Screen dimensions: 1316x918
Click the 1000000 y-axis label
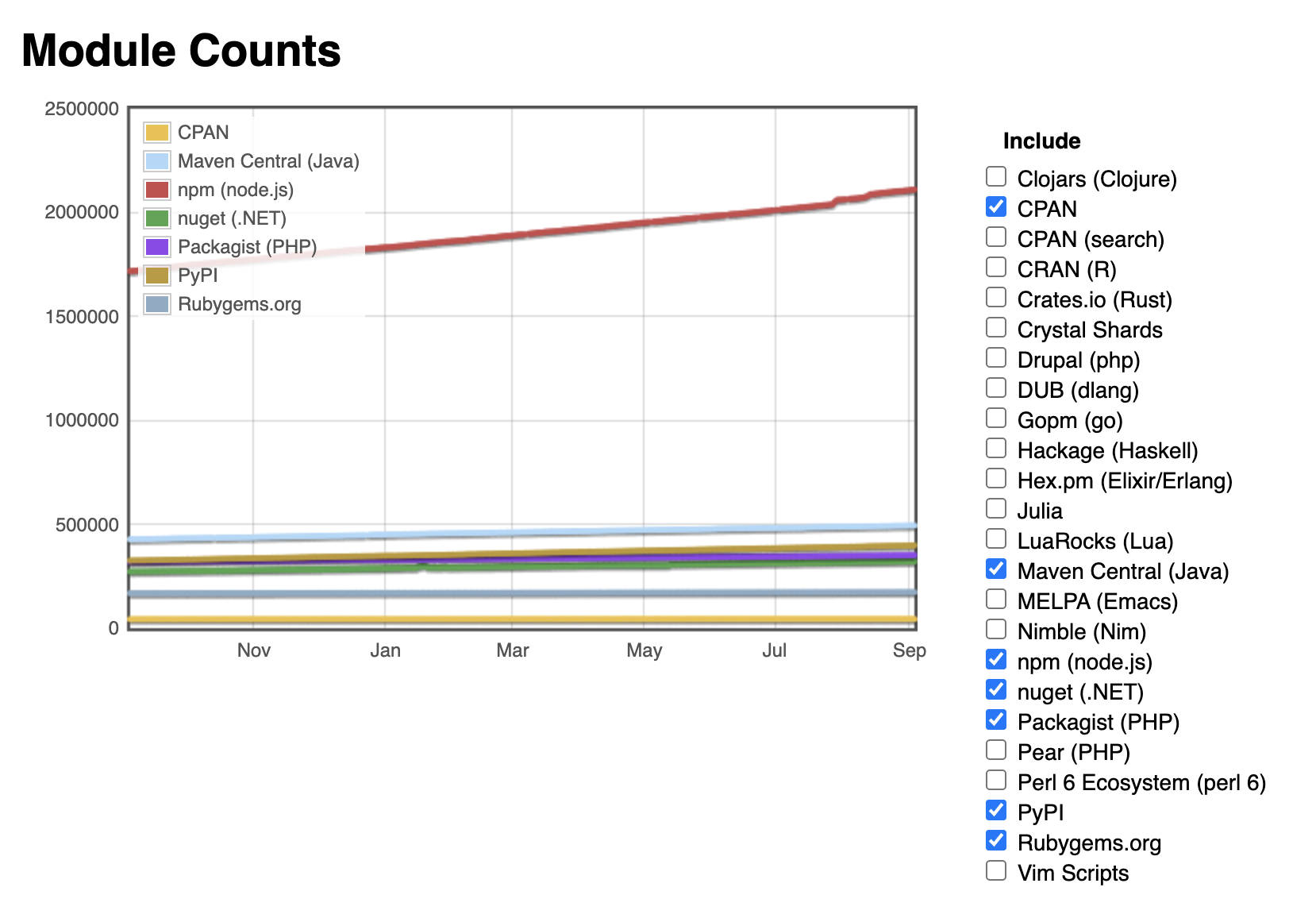pyautogui.click(x=82, y=420)
